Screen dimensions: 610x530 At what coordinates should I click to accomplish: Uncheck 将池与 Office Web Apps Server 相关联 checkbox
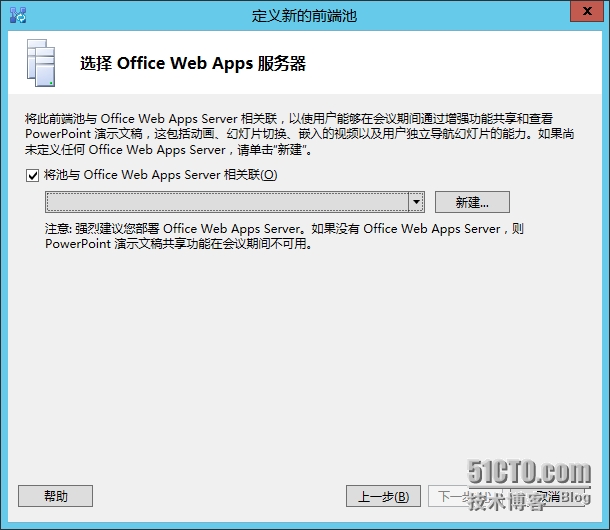[32, 175]
